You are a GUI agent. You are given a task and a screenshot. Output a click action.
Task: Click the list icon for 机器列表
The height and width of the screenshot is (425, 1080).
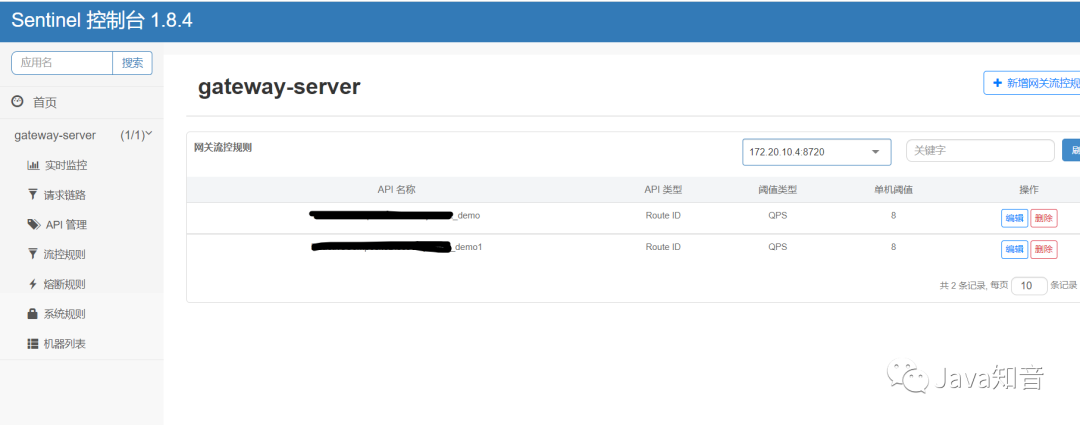click(x=32, y=343)
